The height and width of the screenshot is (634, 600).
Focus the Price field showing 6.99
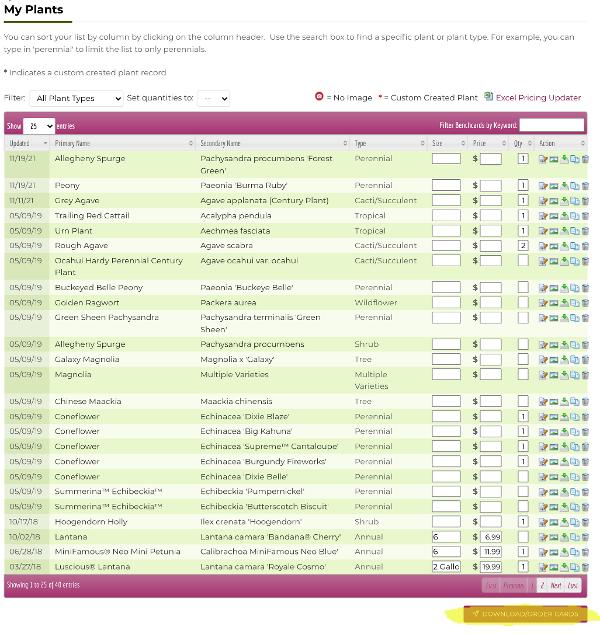pyautogui.click(x=491, y=537)
